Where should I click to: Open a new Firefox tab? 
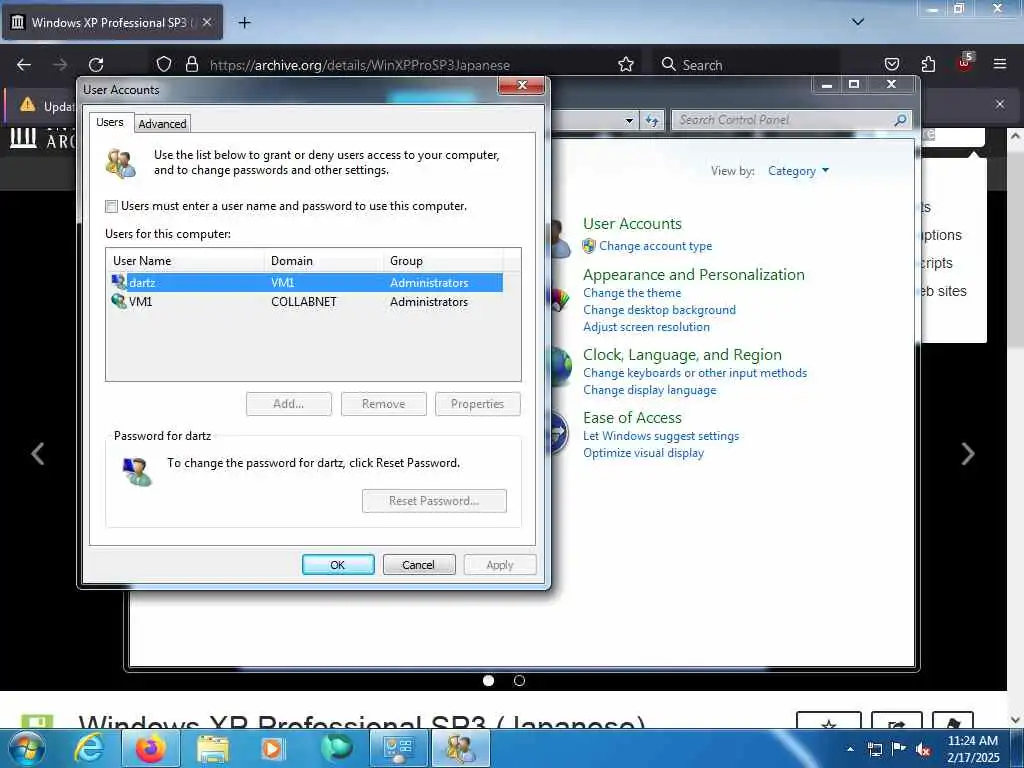tap(244, 23)
